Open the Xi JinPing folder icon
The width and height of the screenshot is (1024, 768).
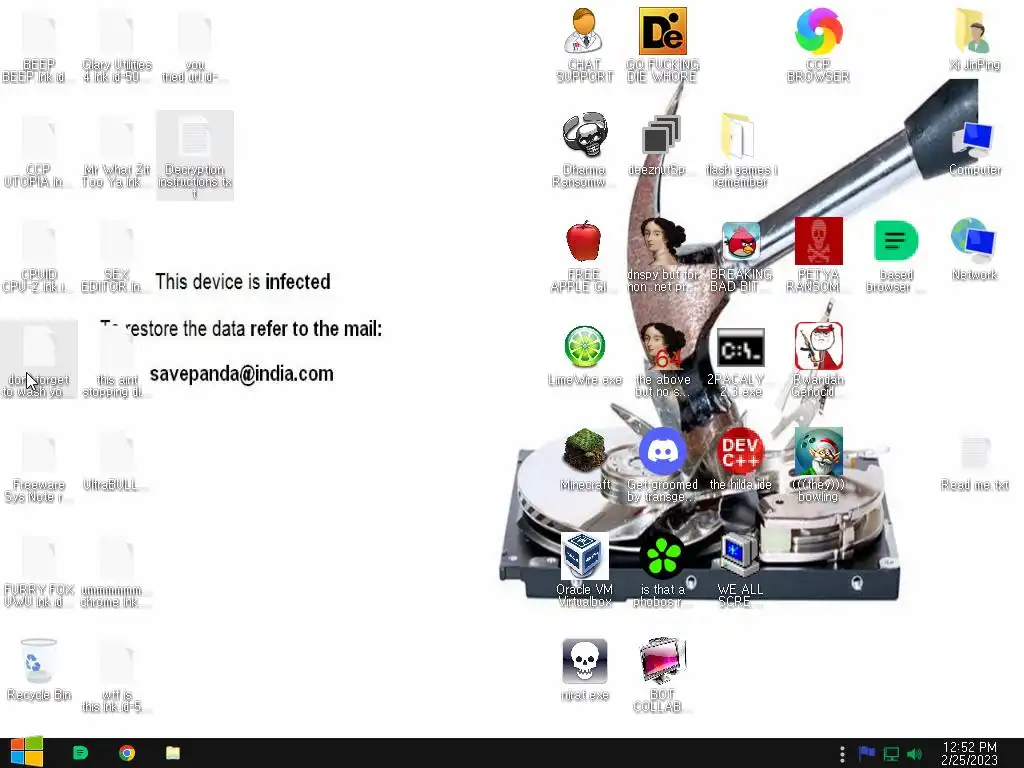coord(974,39)
